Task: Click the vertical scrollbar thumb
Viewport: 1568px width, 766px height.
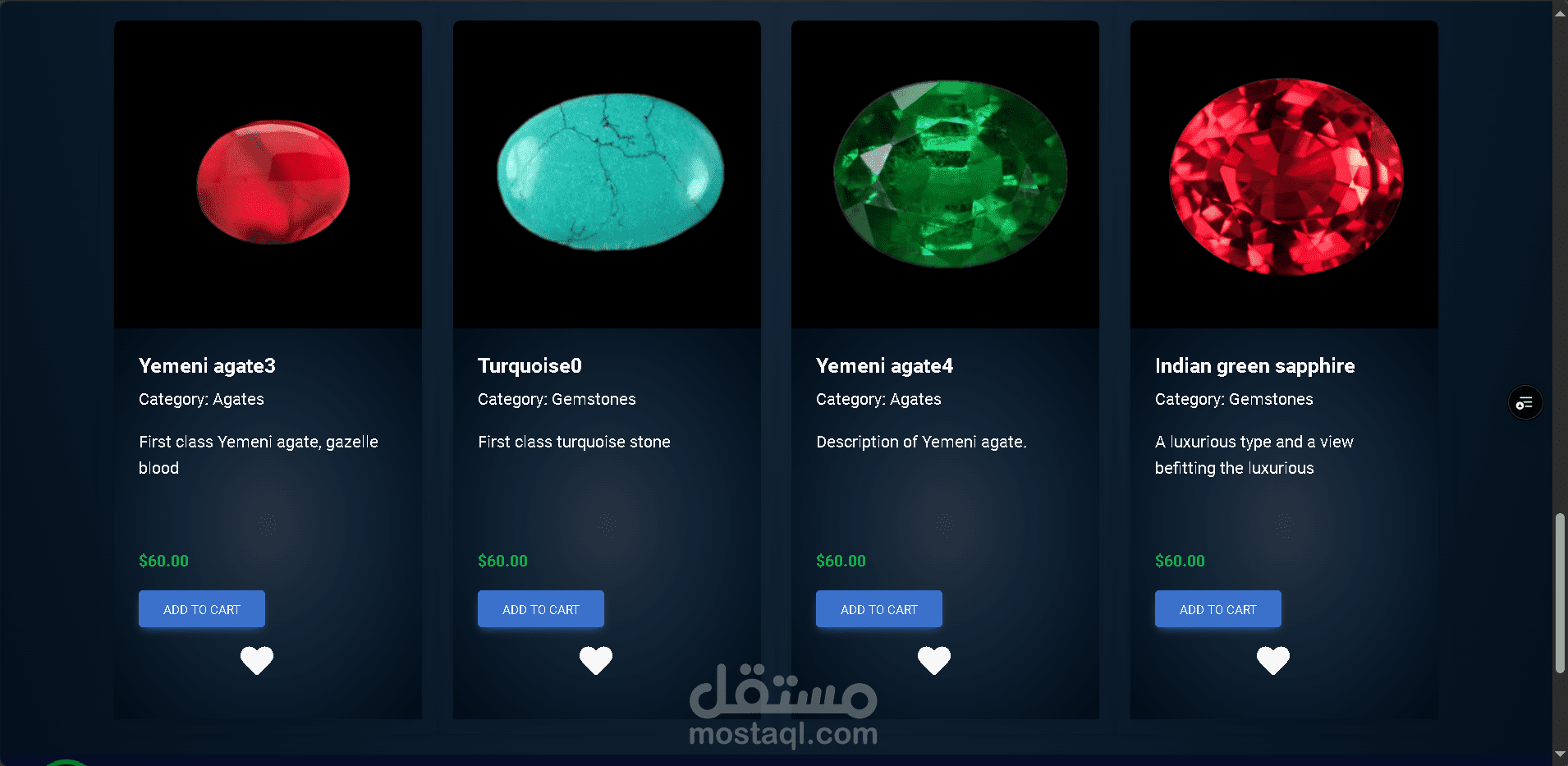Action: click(x=1560, y=594)
